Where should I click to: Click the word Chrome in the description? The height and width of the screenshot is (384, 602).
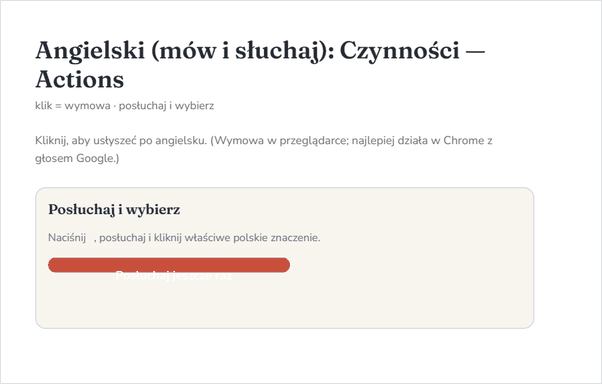point(464,141)
